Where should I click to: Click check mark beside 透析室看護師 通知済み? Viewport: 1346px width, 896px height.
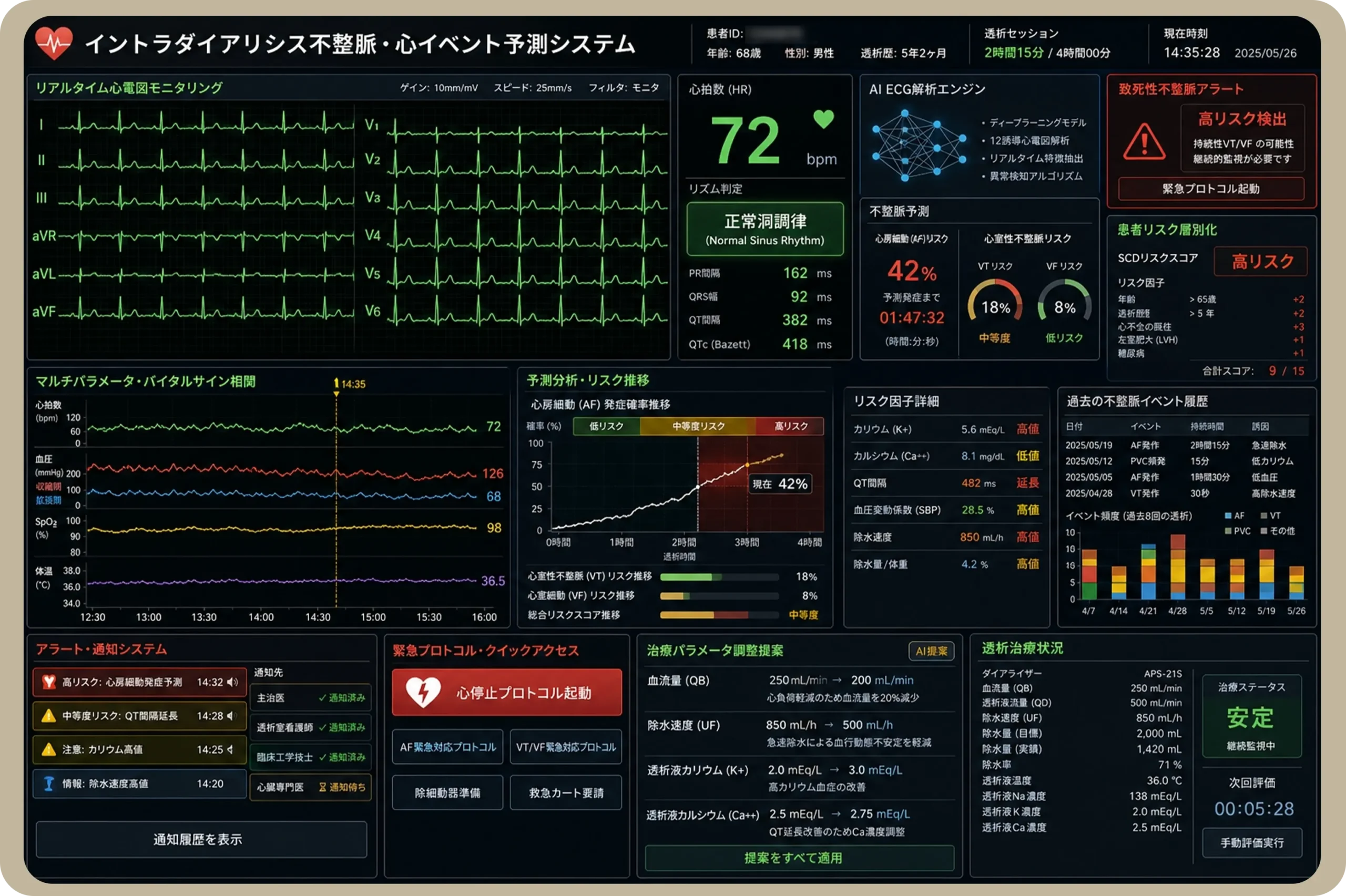(322, 727)
